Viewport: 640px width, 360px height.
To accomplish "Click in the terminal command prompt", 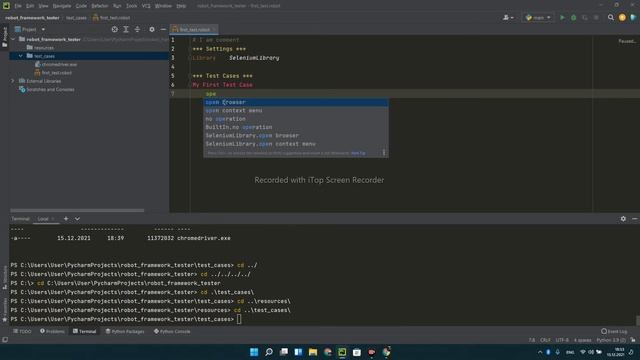I will [239, 319].
